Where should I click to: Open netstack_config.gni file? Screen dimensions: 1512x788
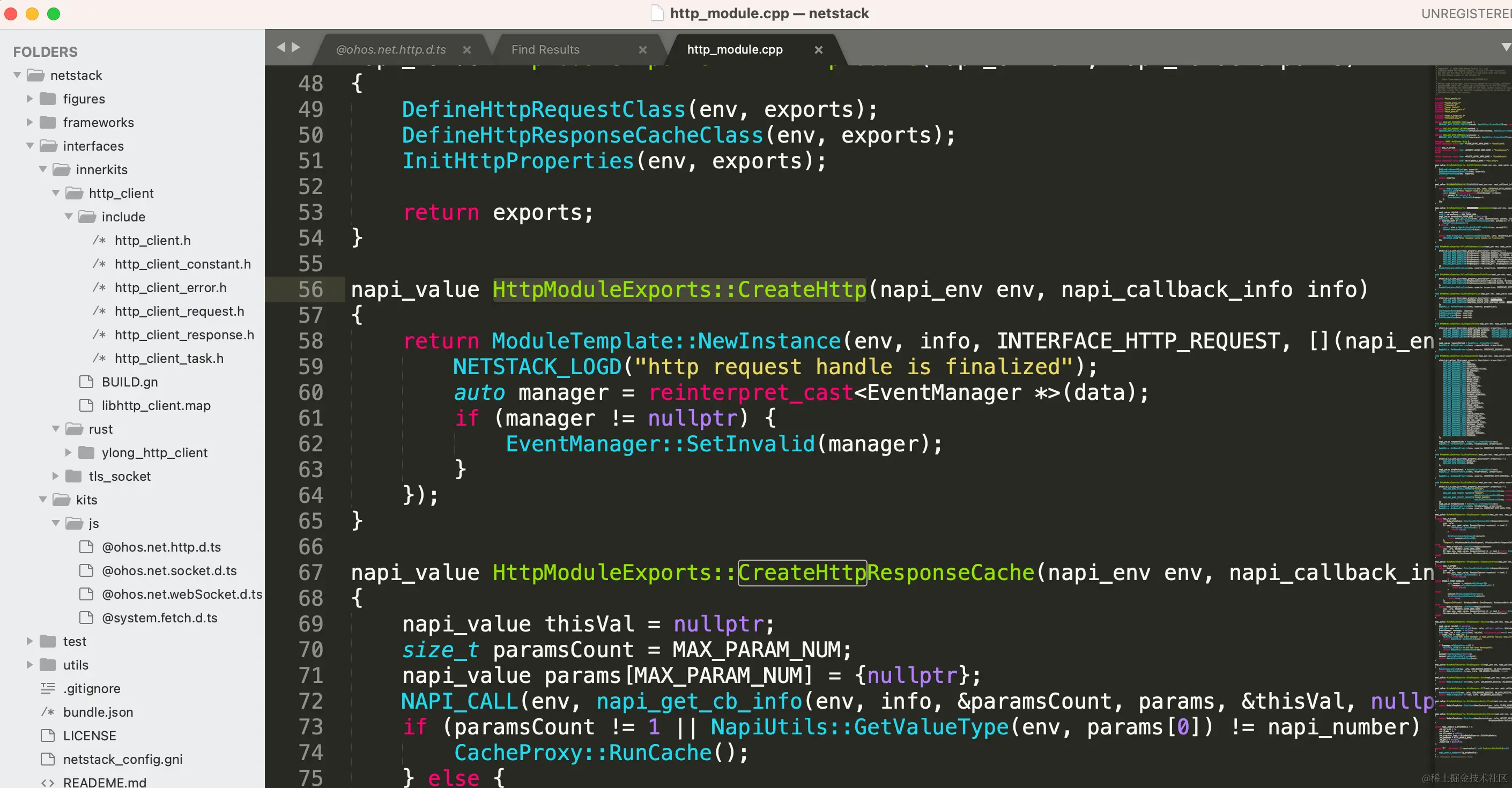tap(123, 759)
